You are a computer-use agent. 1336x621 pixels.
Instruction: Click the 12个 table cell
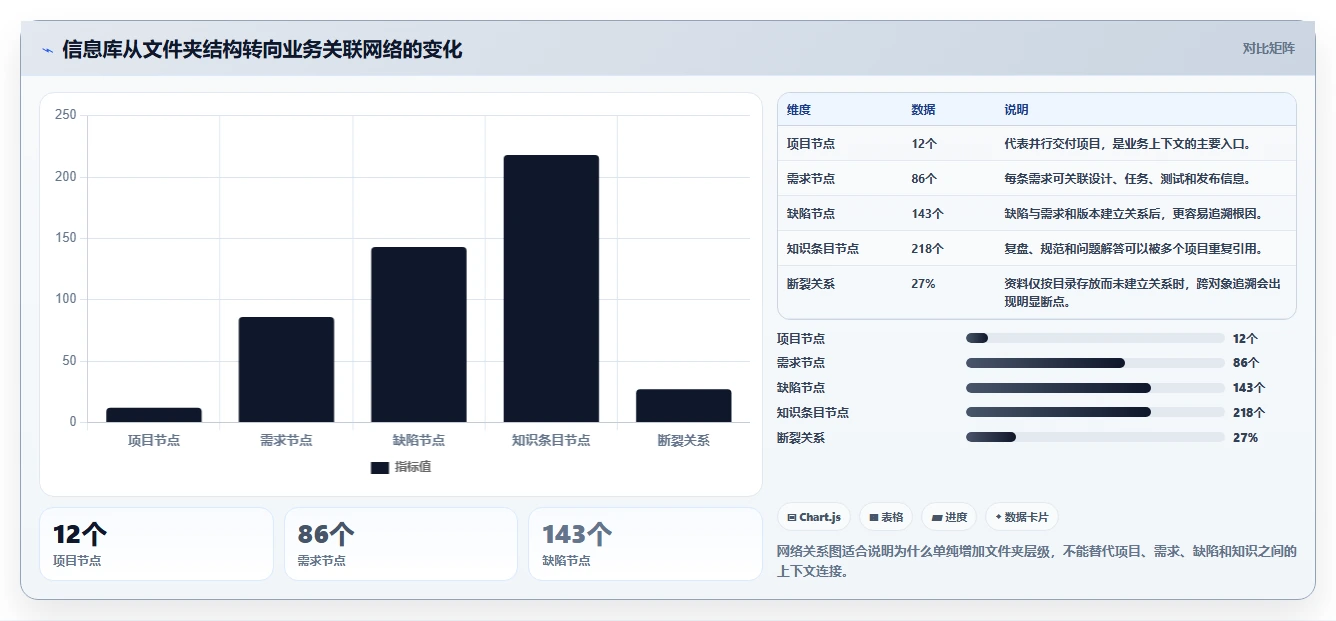coord(924,144)
